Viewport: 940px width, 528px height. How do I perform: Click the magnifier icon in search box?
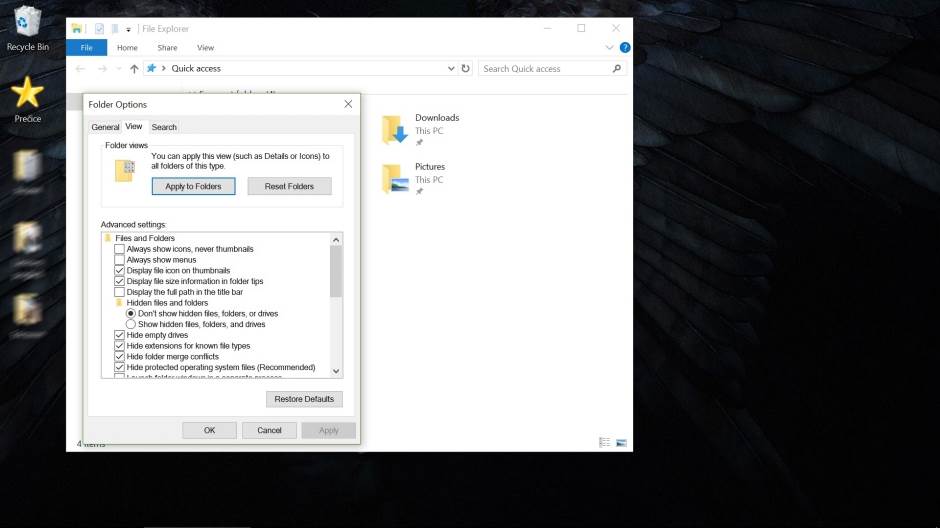coord(616,69)
